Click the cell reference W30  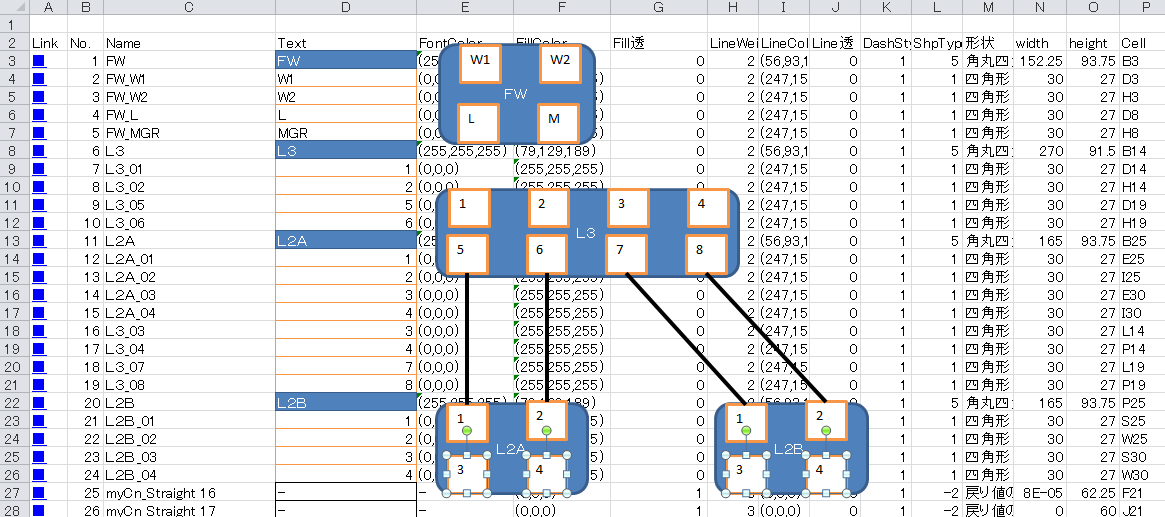tap(1143, 475)
